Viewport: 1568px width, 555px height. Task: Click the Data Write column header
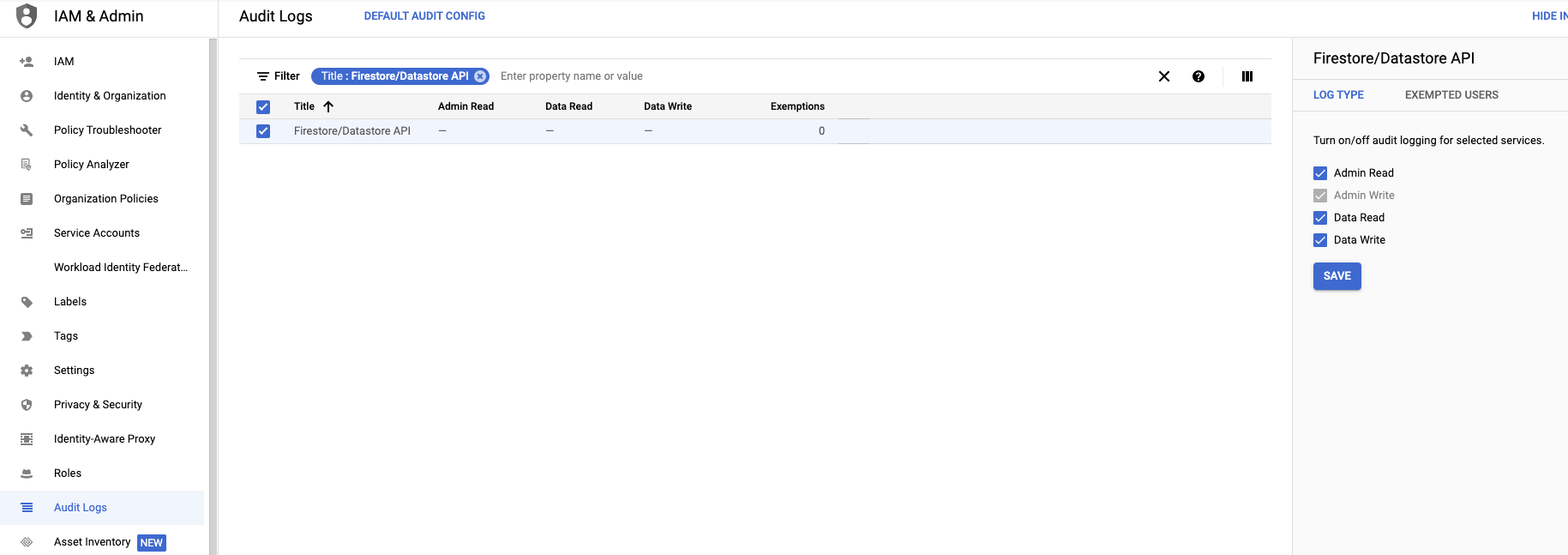click(x=668, y=106)
